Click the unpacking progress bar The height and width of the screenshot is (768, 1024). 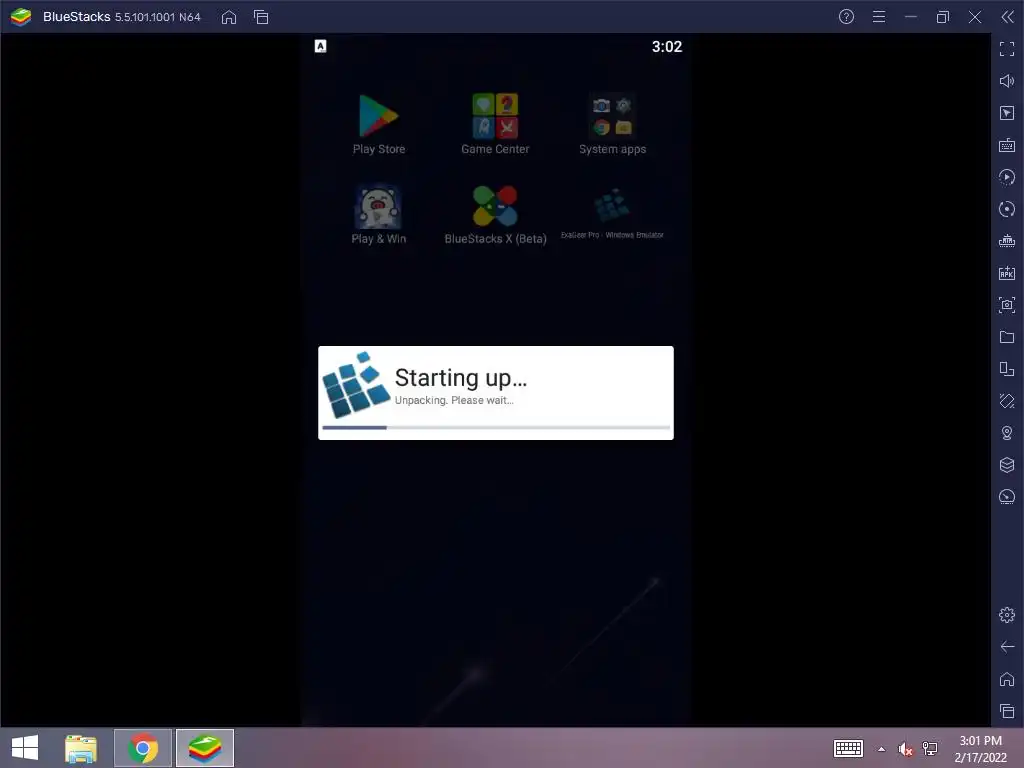(496, 428)
